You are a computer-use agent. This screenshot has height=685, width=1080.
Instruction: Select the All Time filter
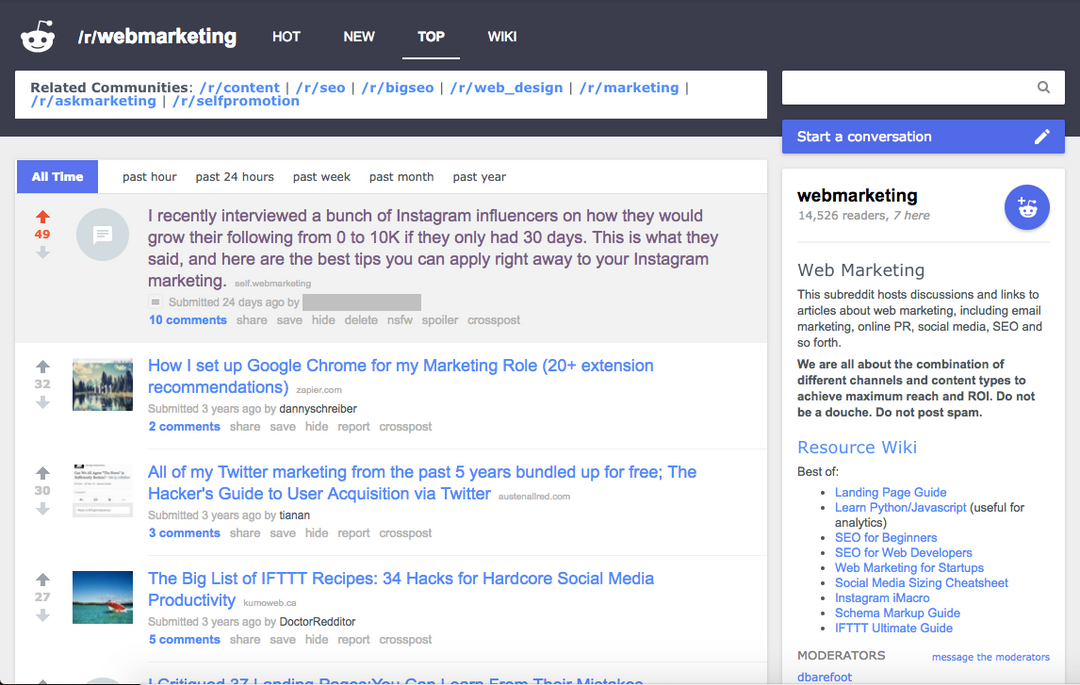57,177
